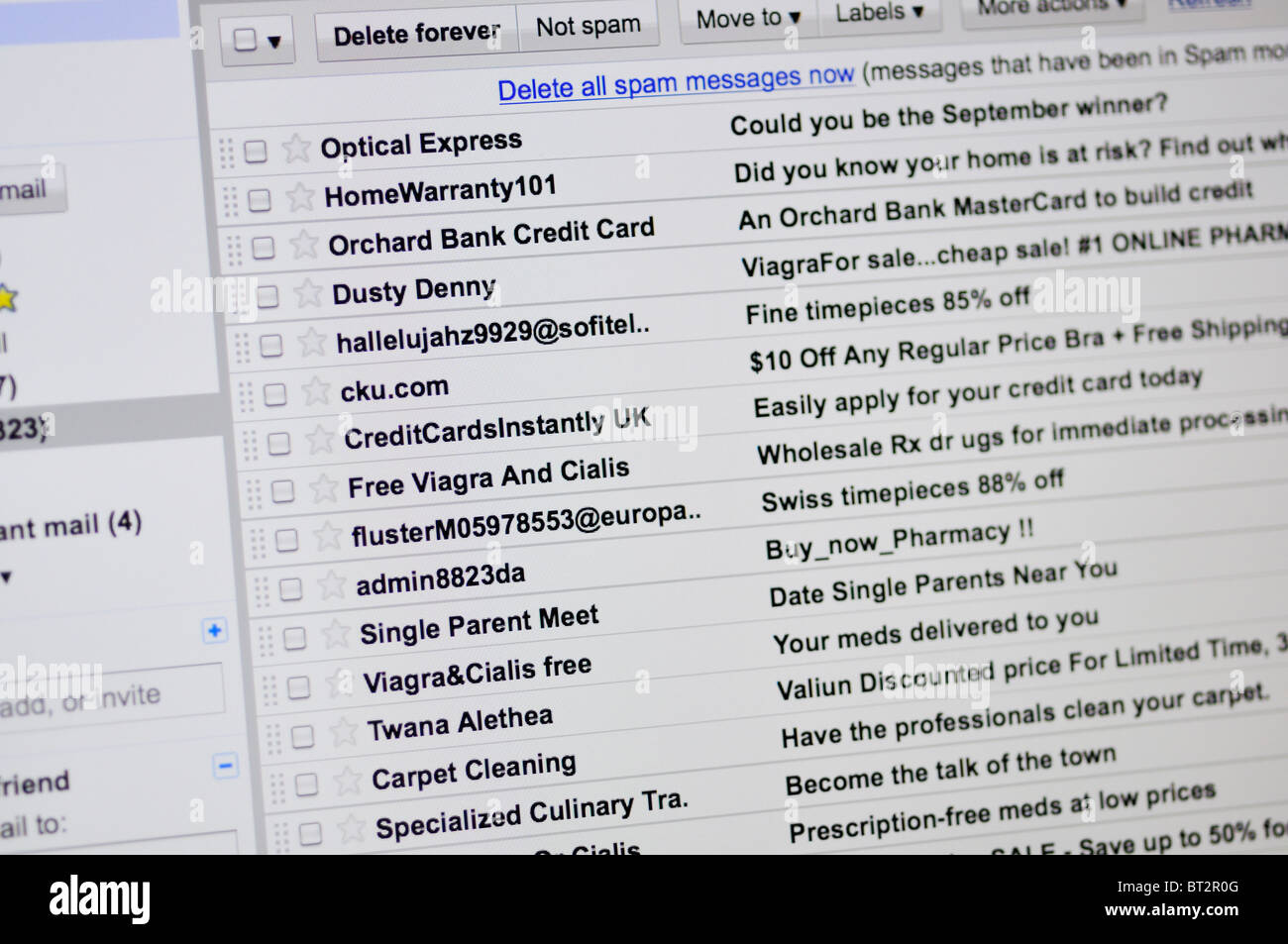1288x944 pixels.
Task: Star the Specialized Culinary Tra. email
Action: coord(351,828)
